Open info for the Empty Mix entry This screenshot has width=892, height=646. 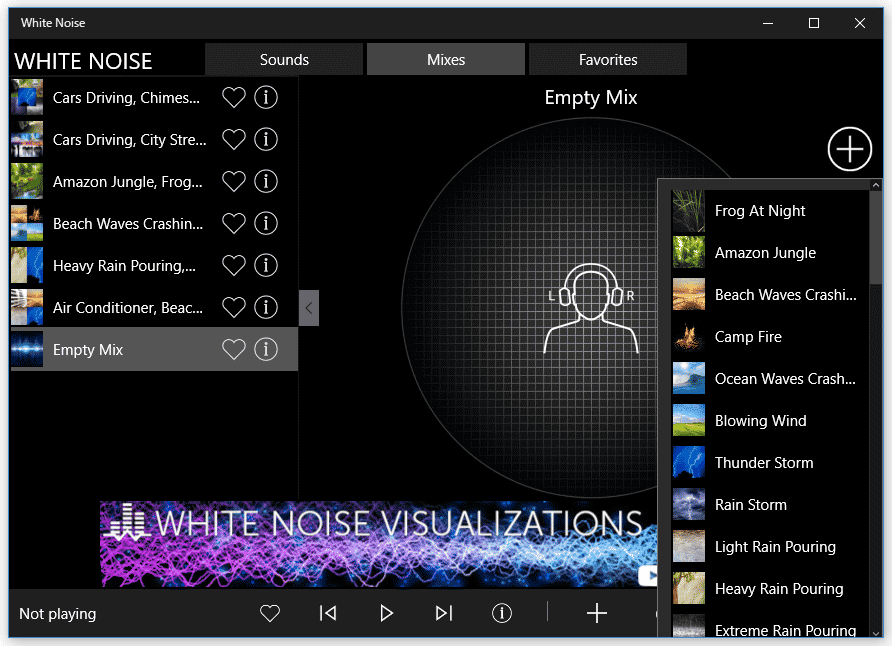pyautogui.click(x=266, y=350)
